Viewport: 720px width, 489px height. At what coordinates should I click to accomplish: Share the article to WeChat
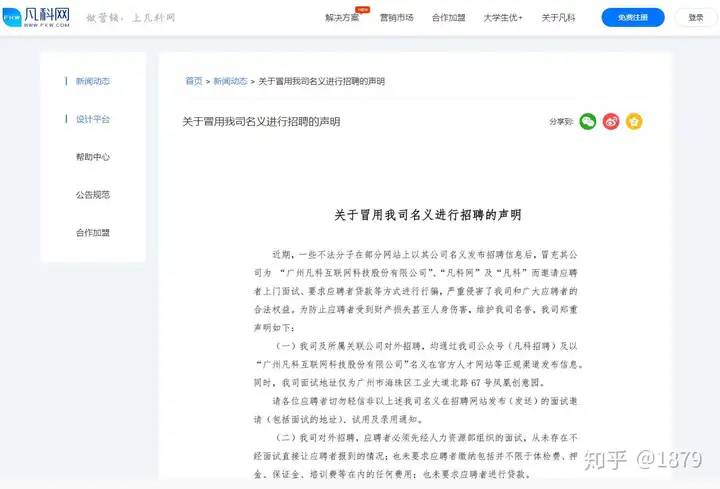588,122
